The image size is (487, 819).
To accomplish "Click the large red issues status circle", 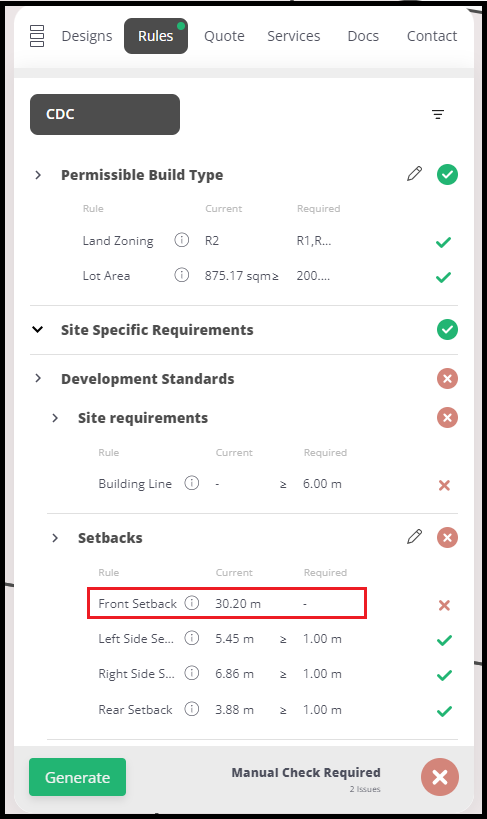I will 440,777.
